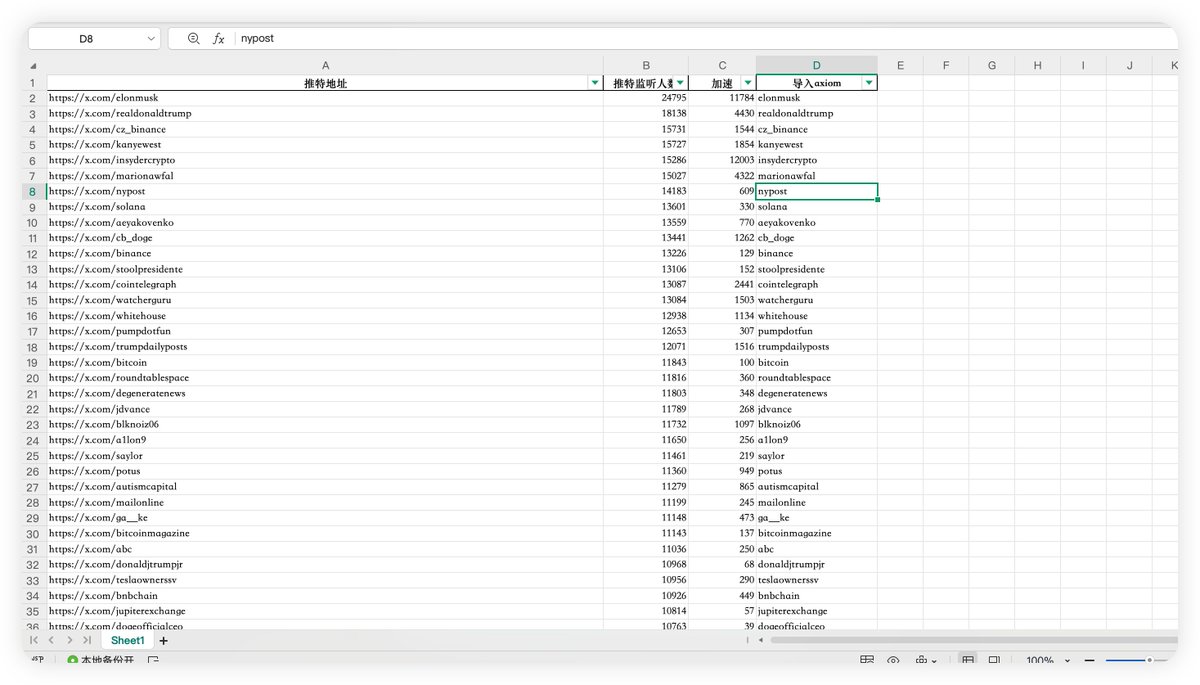Click cell https://x.com/bitcoinmagazine
Viewport: 1200px width, 685px height.
325,533
